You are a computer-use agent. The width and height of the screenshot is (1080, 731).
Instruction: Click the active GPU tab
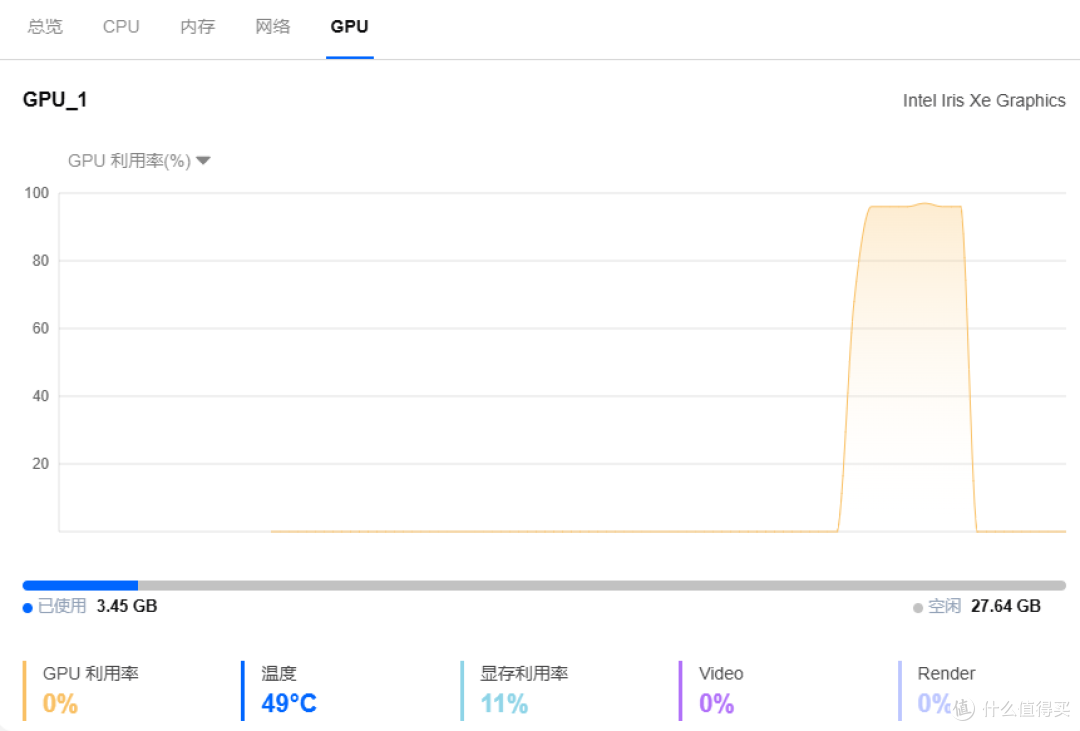coord(349,27)
